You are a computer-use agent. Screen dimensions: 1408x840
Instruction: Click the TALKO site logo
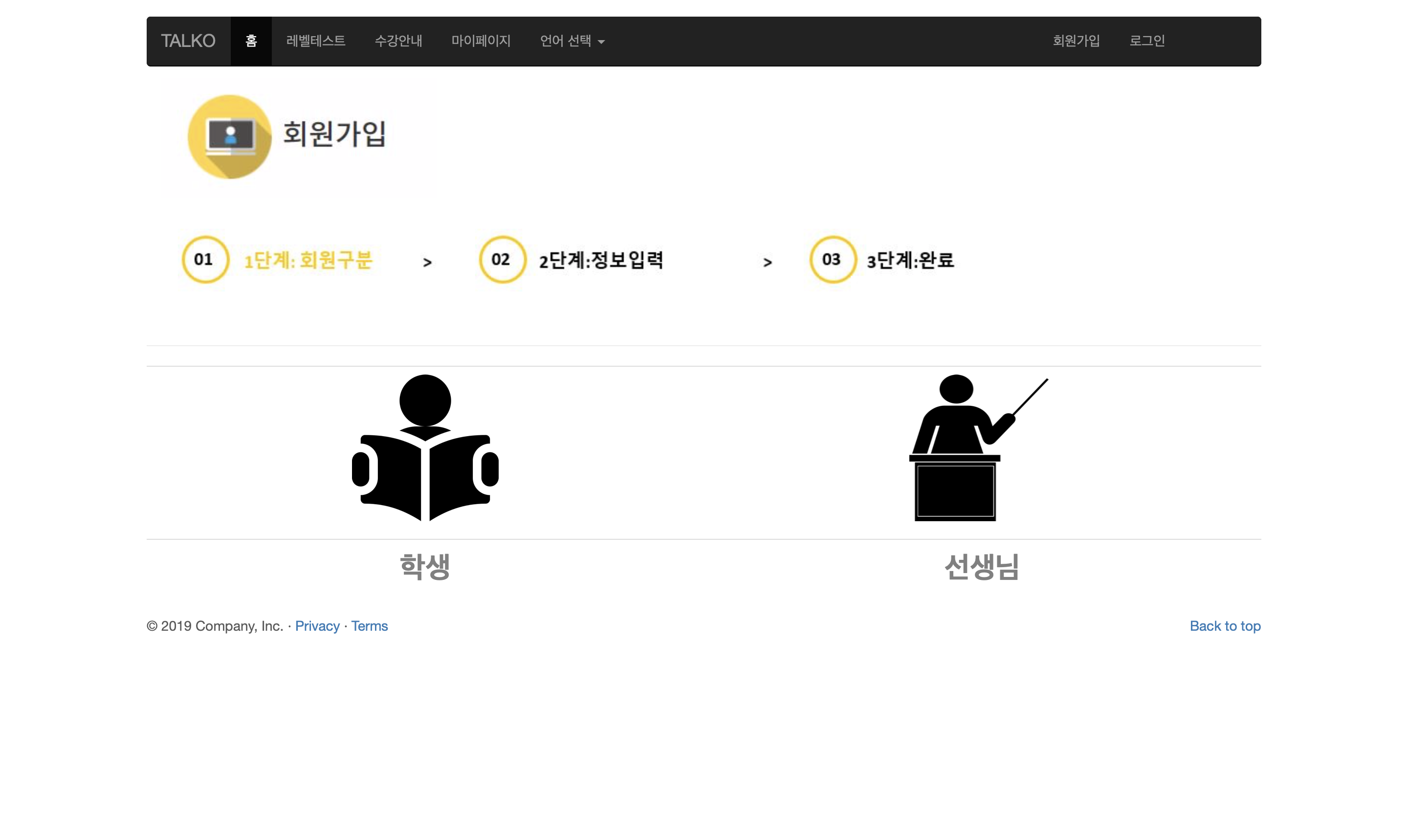point(188,40)
